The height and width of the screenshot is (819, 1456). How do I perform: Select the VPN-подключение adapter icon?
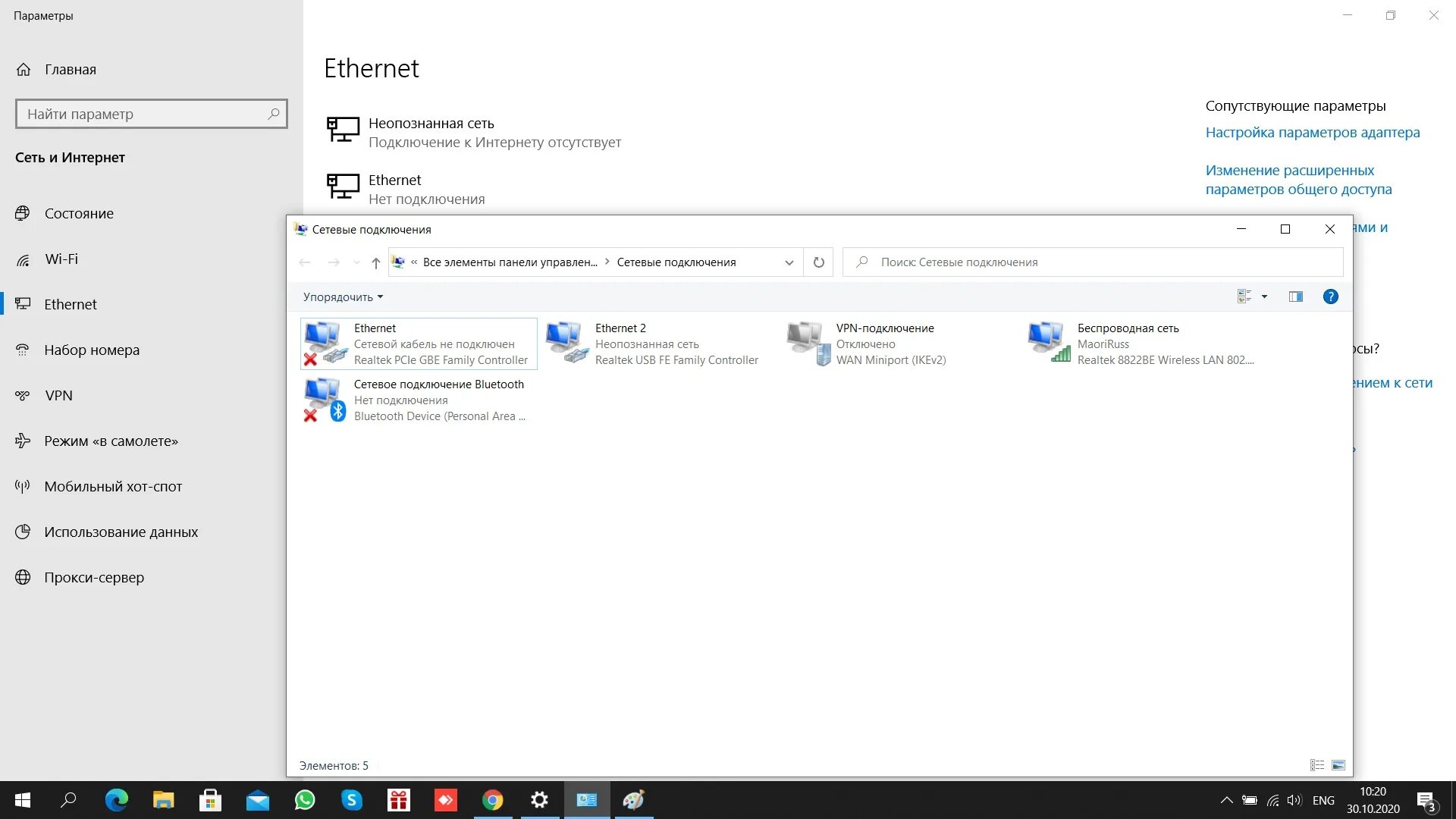click(808, 343)
